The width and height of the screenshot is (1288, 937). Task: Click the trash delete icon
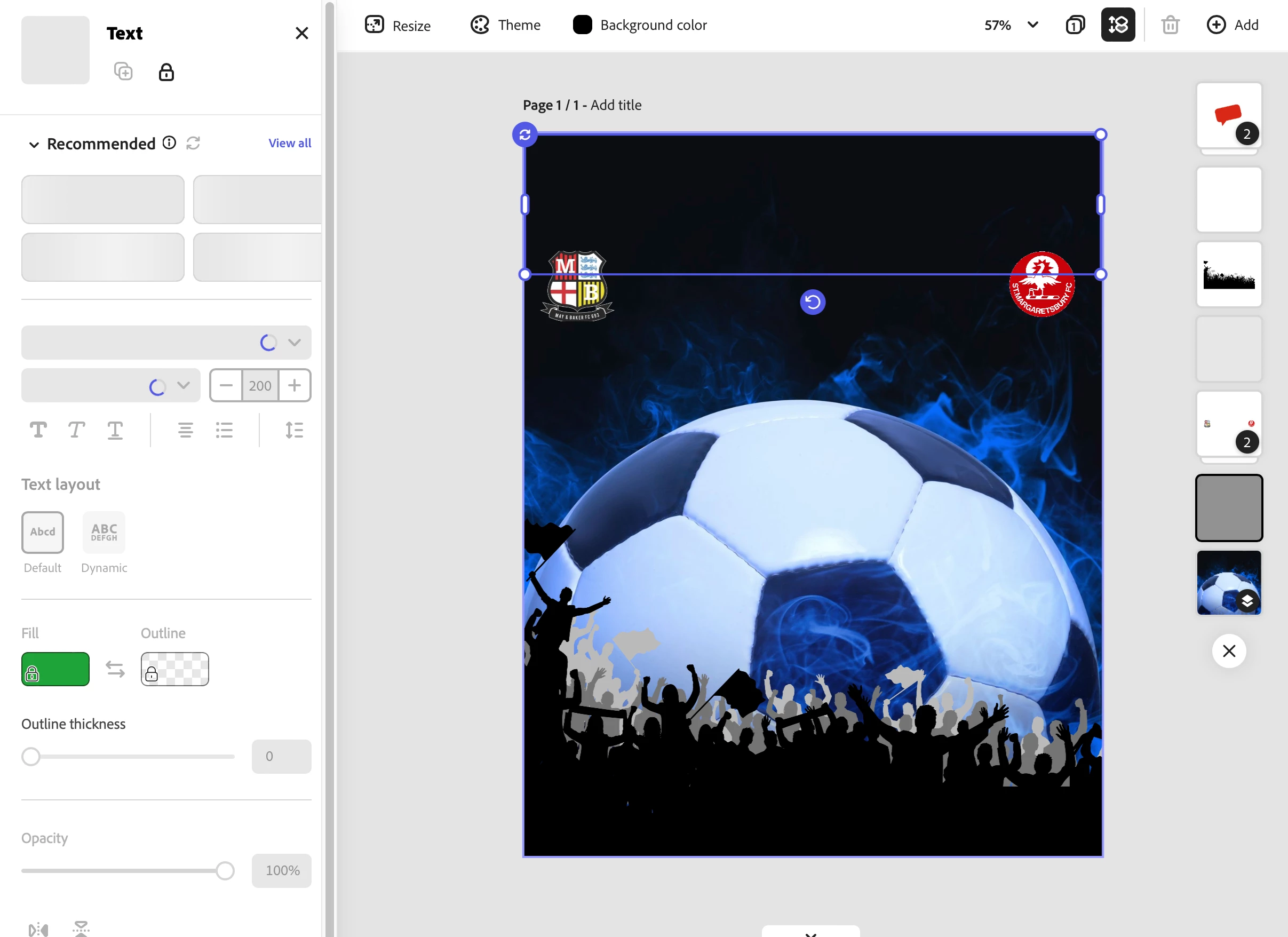(1170, 25)
